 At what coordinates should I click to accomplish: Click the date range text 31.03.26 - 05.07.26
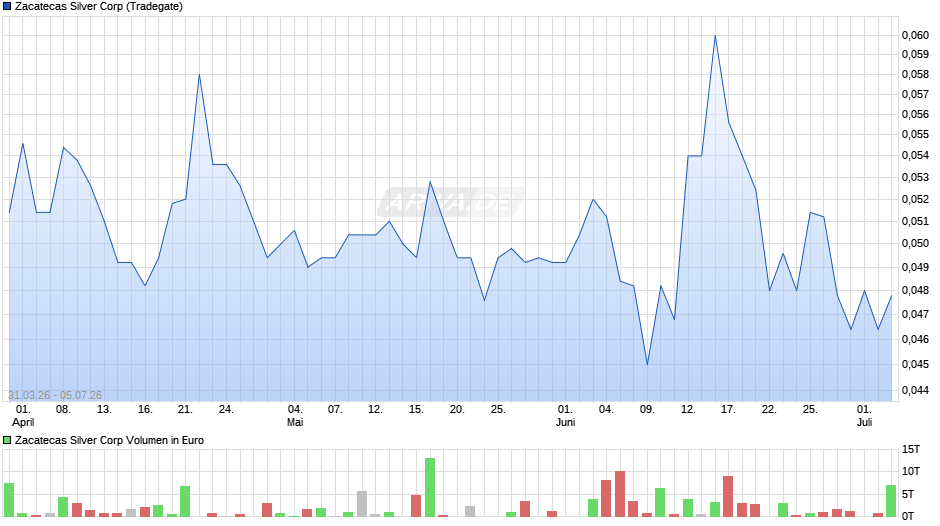(55, 395)
